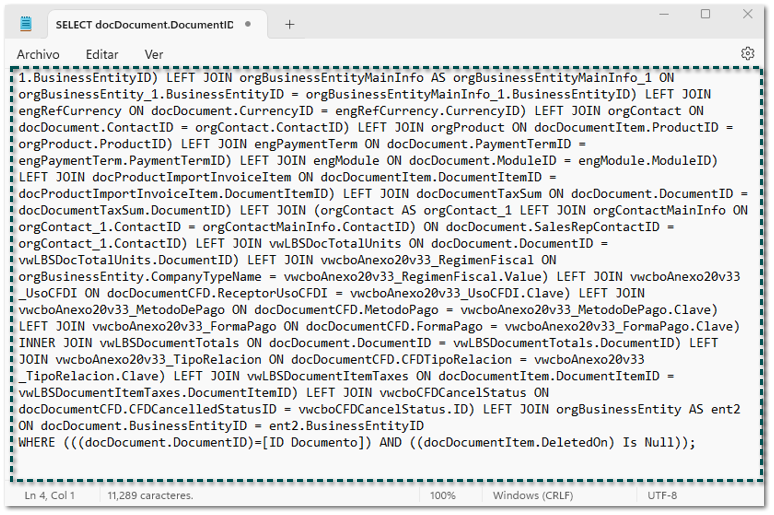This screenshot has width=774, height=515.
Task: Click 'vwLBSDocTotalUnits.DocumentID)' text
Action: [x=128, y=260]
